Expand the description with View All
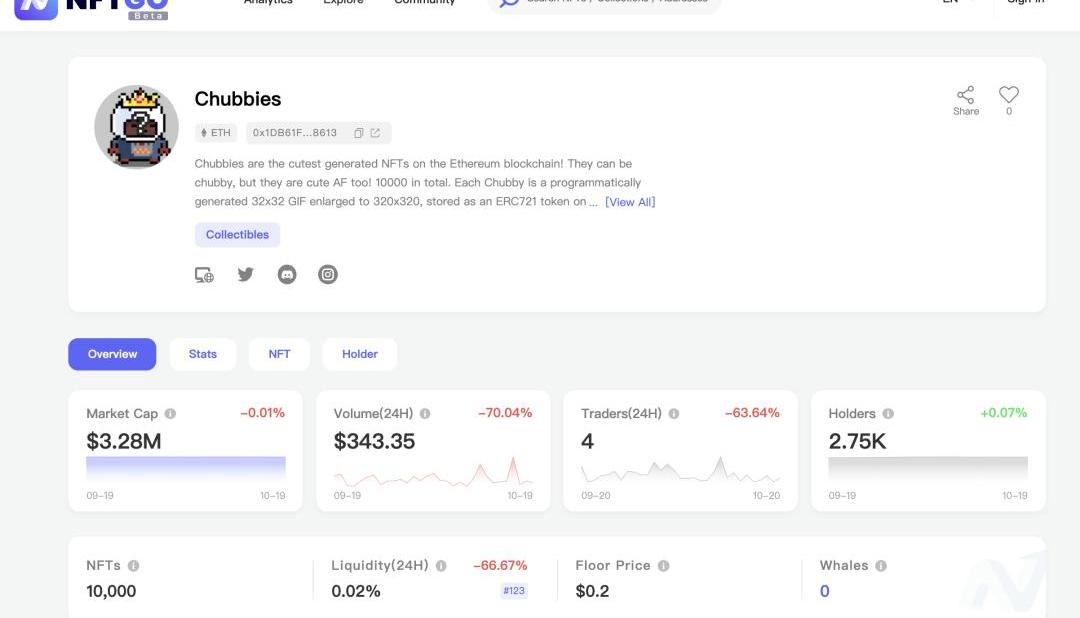1080x618 pixels. tap(630, 202)
